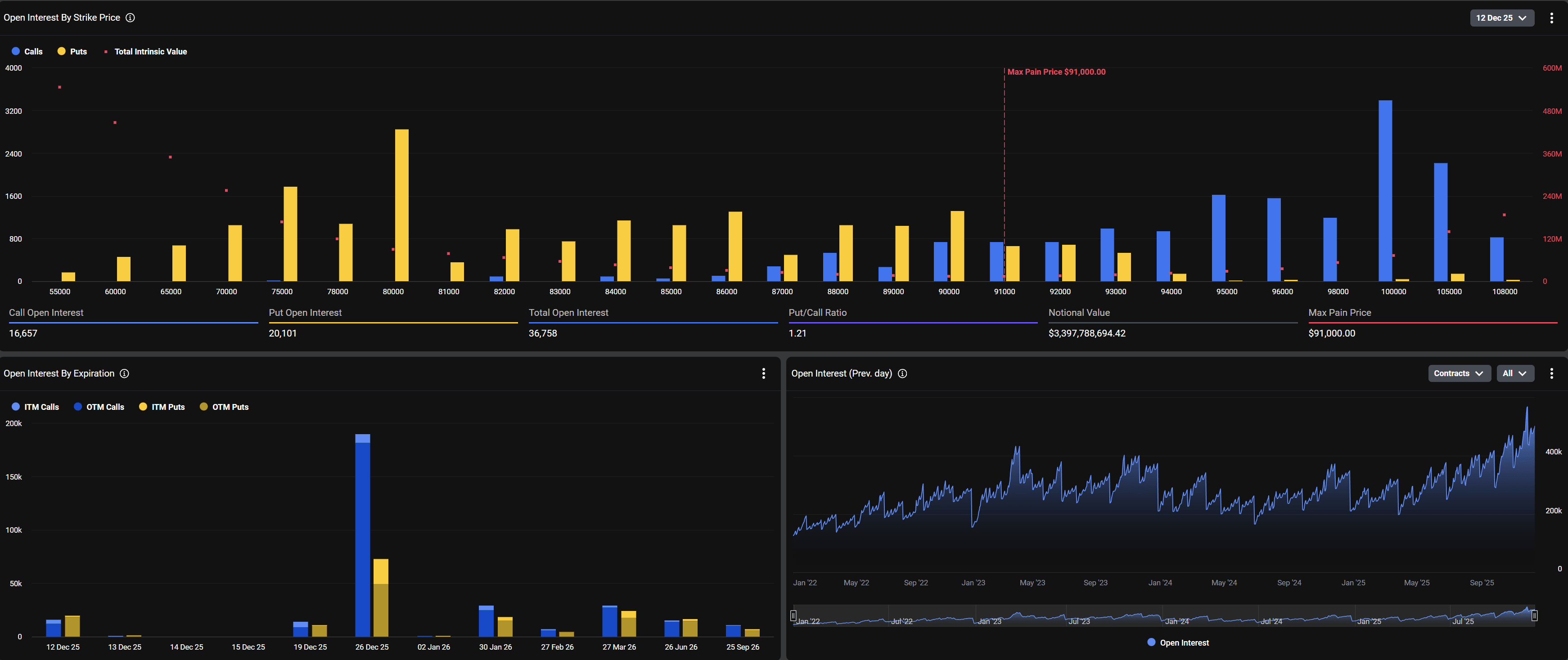Click info icon next to Open Interest (Prev. day)
This screenshot has height=660, width=1568.
pyautogui.click(x=902, y=373)
